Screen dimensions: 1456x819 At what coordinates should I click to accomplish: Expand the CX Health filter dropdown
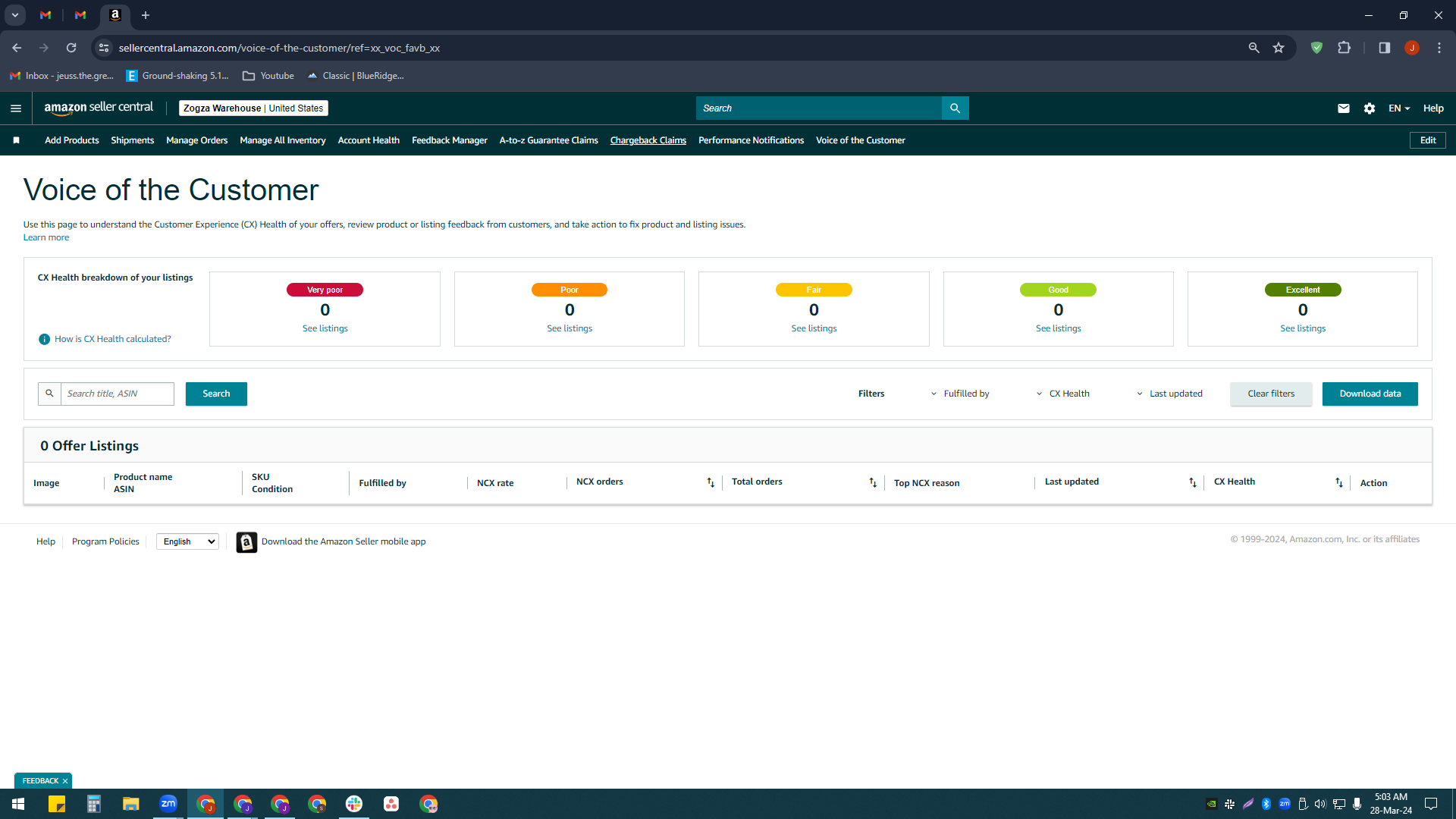tap(1062, 394)
